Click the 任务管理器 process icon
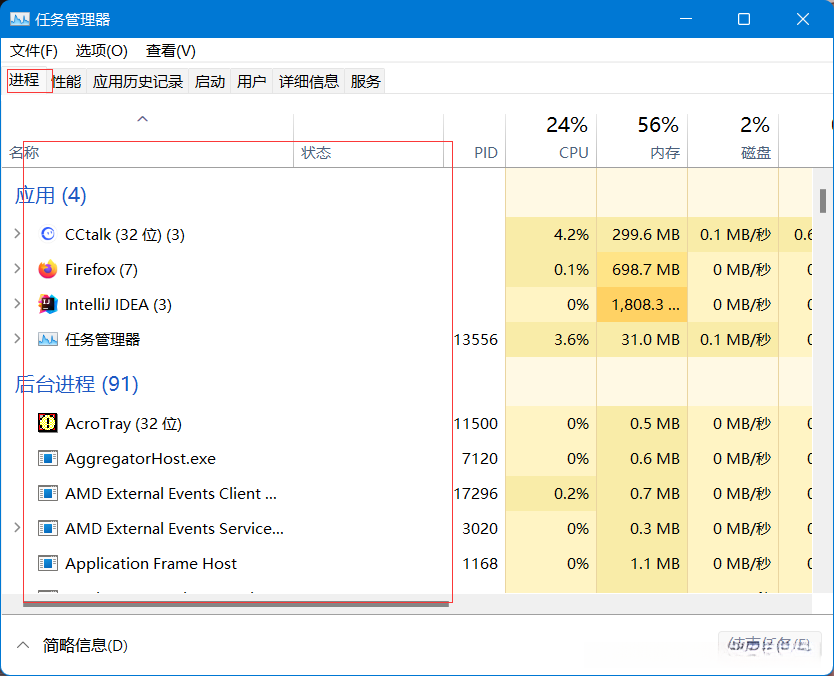Viewport: 834px width, 676px height. [x=47, y=339]
